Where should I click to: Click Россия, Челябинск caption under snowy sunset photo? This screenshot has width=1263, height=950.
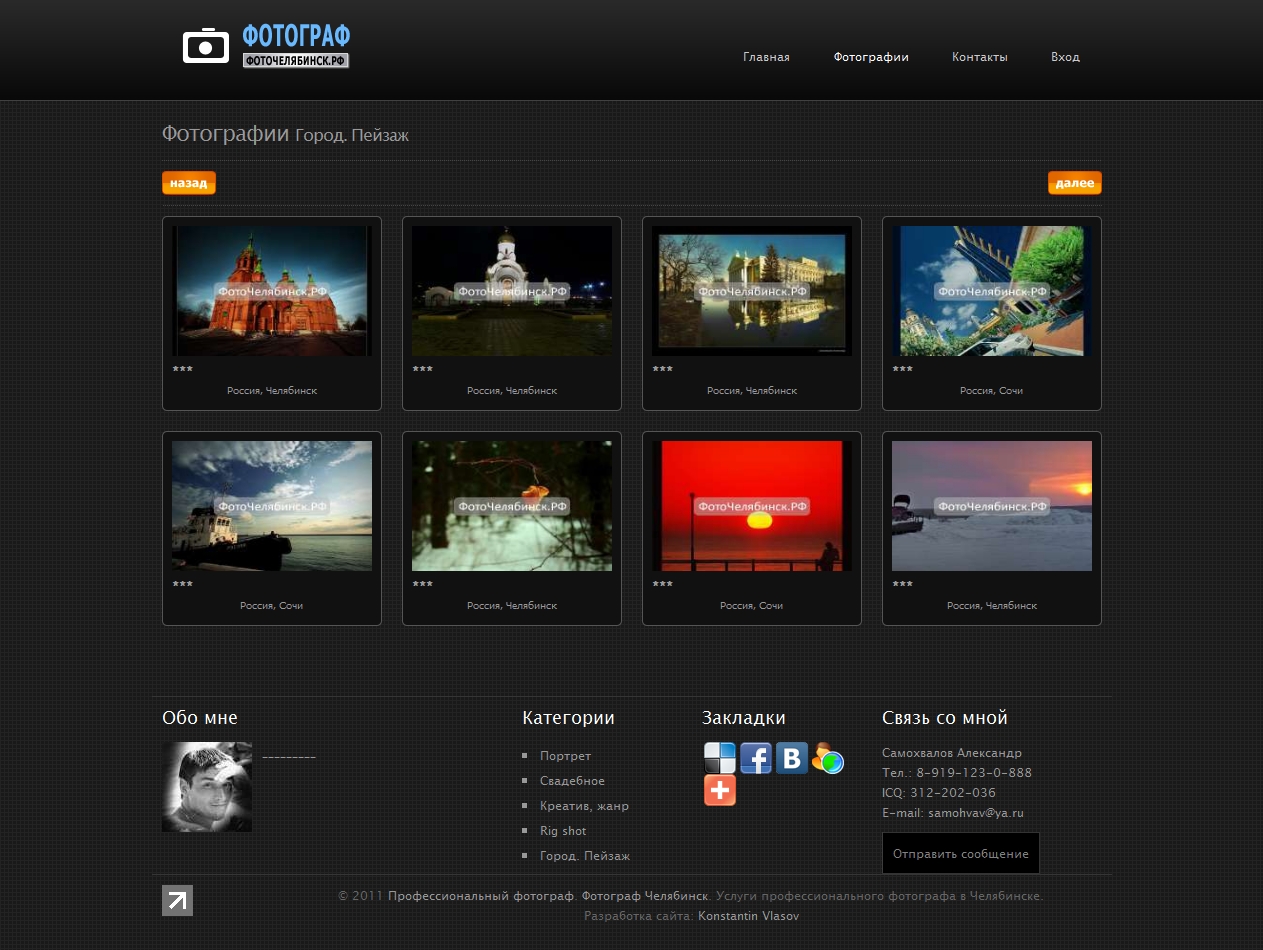coord(992,606)
